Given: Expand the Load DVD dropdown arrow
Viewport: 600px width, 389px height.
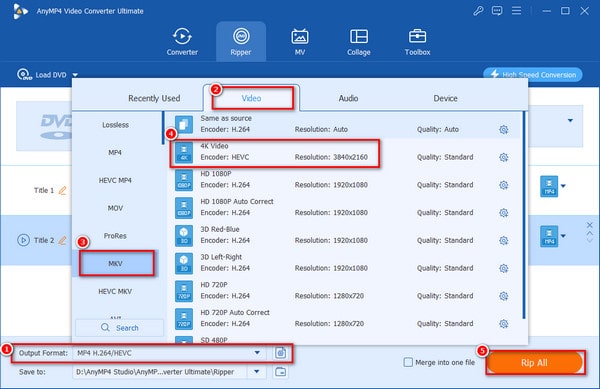Looking at the screenshot, I should tap(75, 75).
